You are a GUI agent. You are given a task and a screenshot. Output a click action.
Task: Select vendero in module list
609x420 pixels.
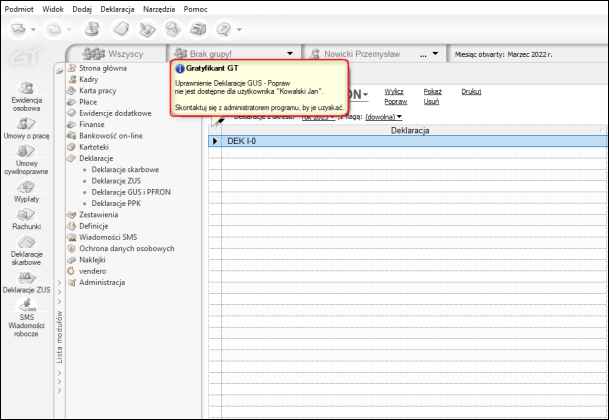click(87, 271)
